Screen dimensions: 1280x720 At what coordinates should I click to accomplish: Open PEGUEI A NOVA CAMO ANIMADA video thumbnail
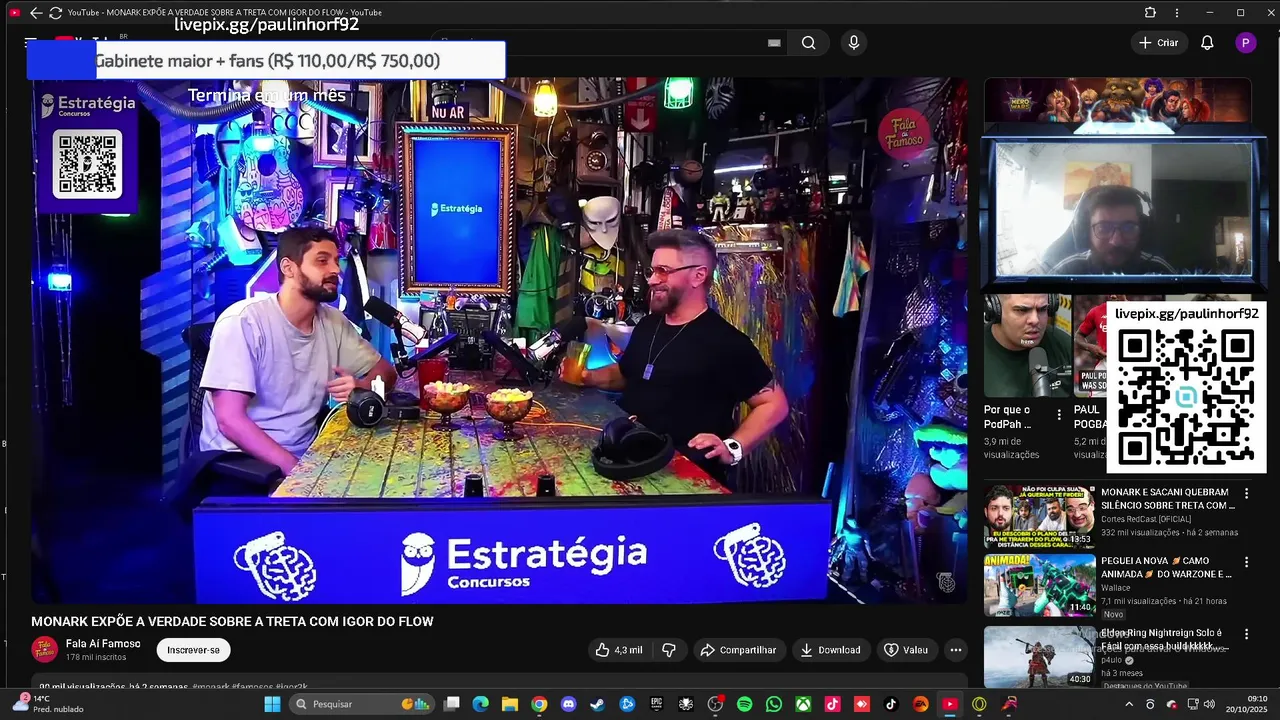tap(1039, 586)
